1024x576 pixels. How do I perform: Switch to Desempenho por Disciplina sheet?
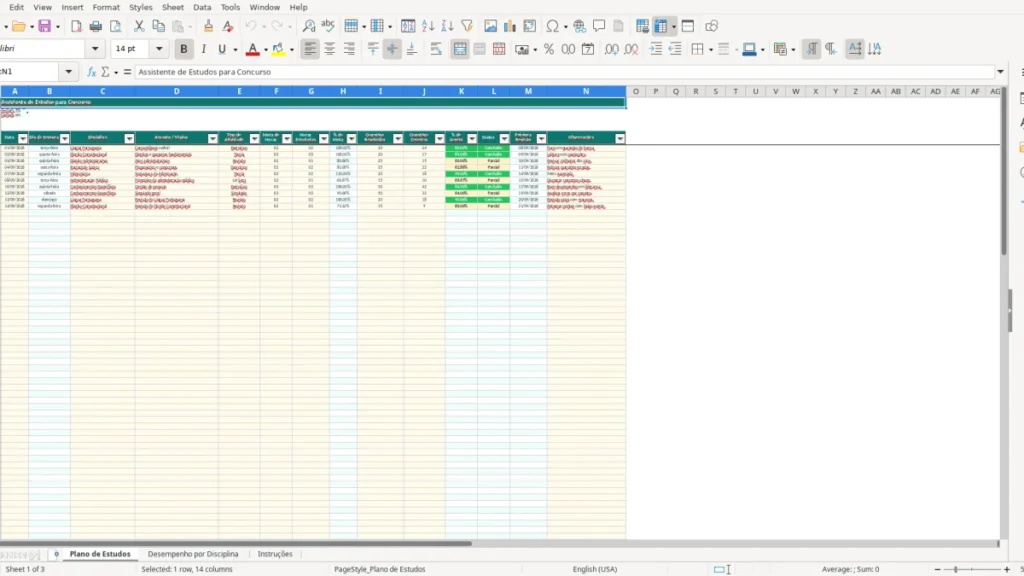click(193, 554)
